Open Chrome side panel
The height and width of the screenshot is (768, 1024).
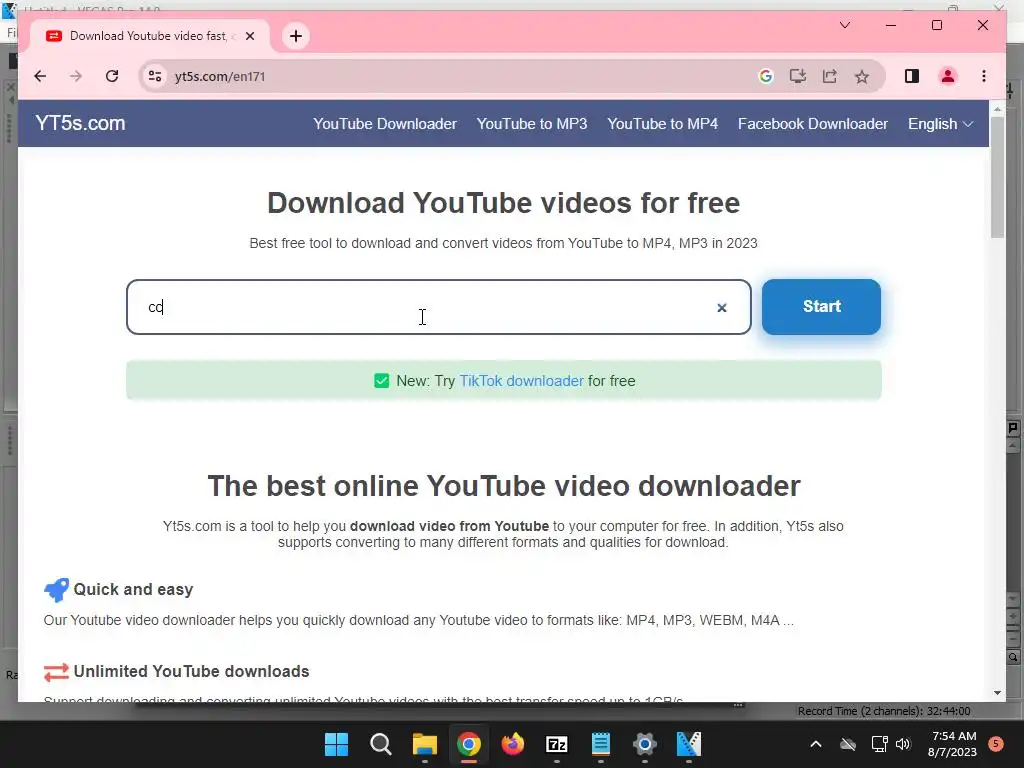coord(912,76)
